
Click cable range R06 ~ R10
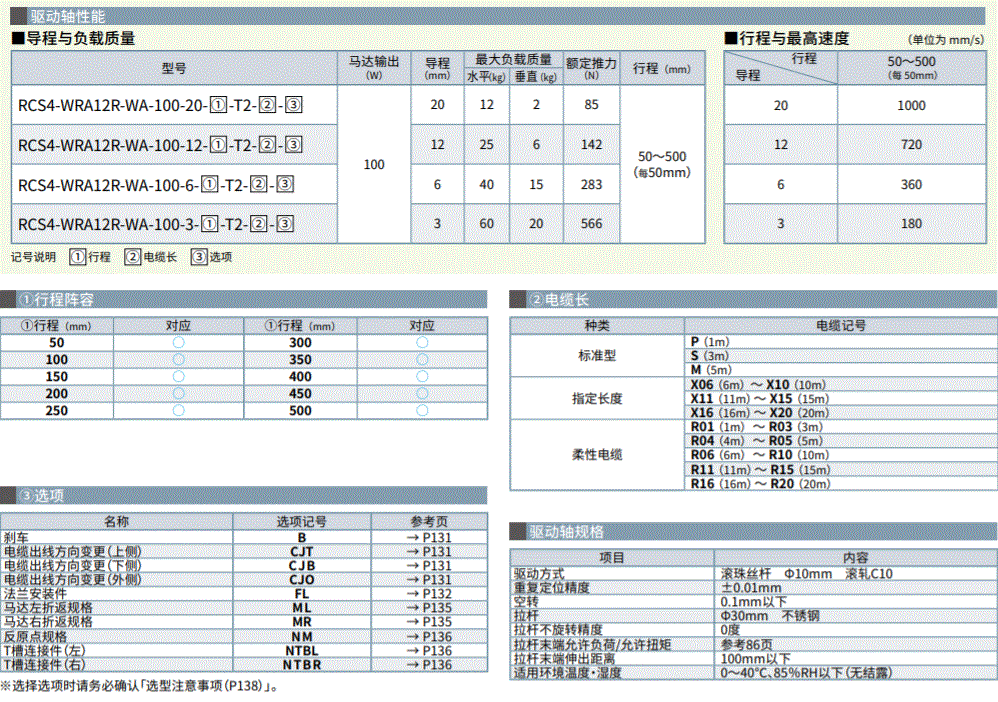[760, 454]
